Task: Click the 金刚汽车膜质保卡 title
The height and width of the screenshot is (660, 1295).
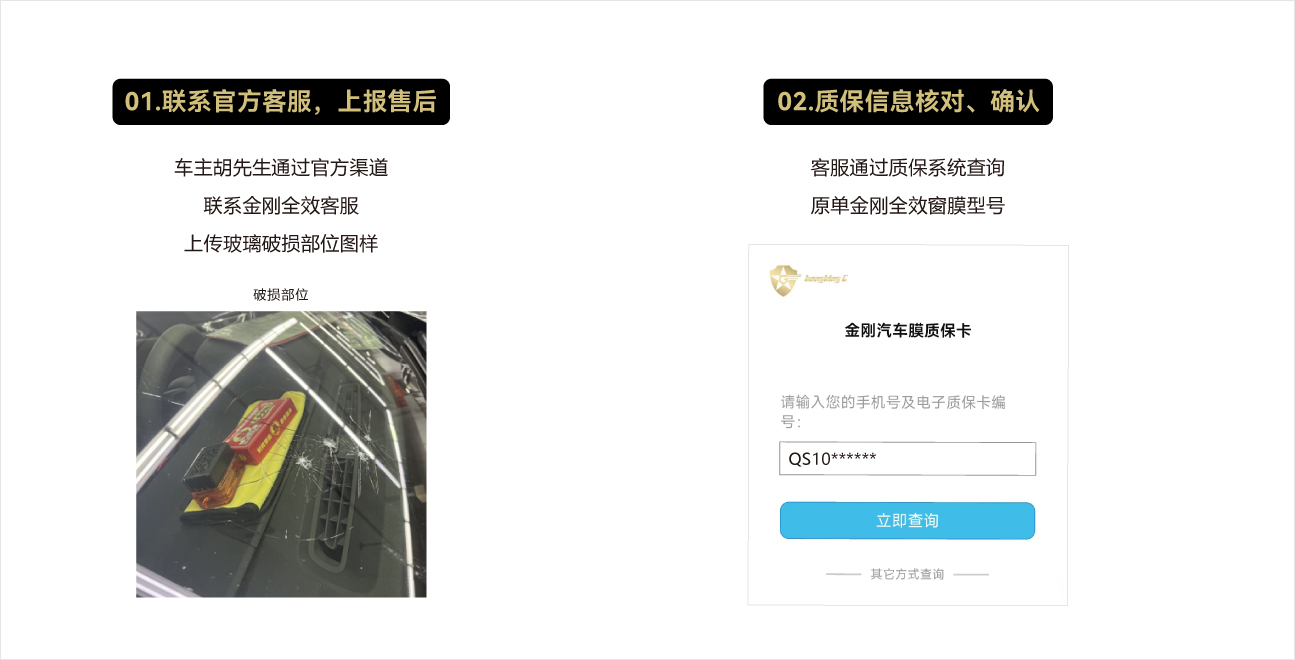Action: (907, 330)
